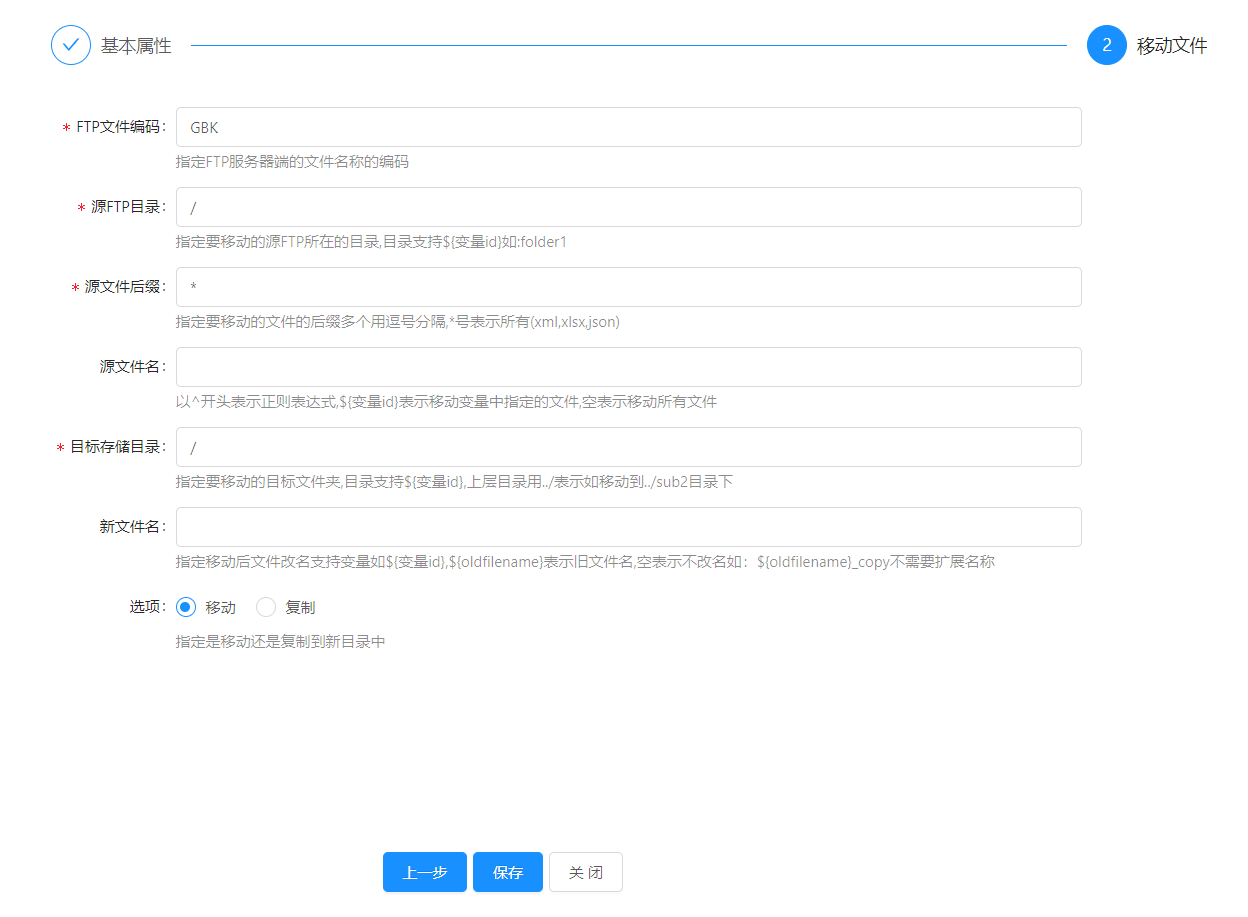Click the checkmark icon of 基本属性 step
The height and width of the screenshot is (917, 1248).
71,45
